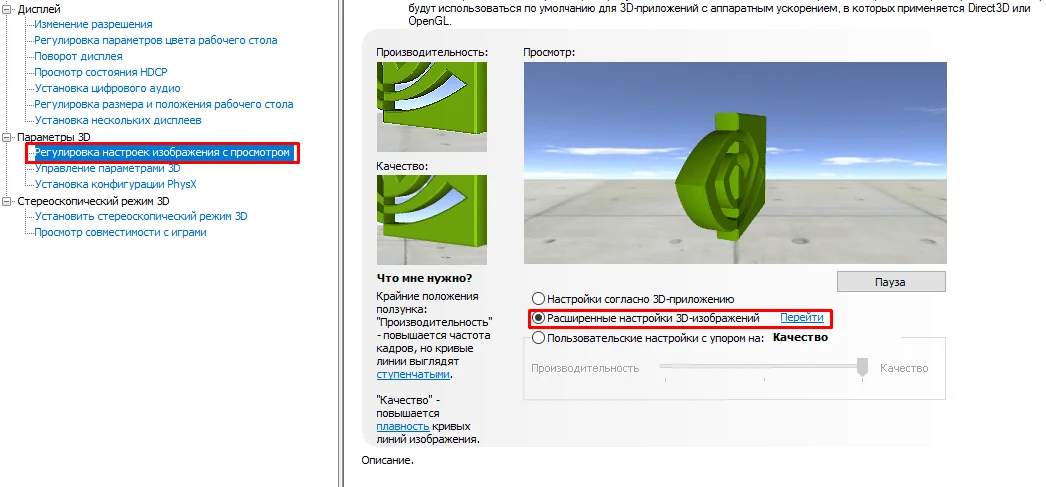Viewport: 1046px width, 487px height.
Task: Click the Перейти link
Action: coord(802,318)
